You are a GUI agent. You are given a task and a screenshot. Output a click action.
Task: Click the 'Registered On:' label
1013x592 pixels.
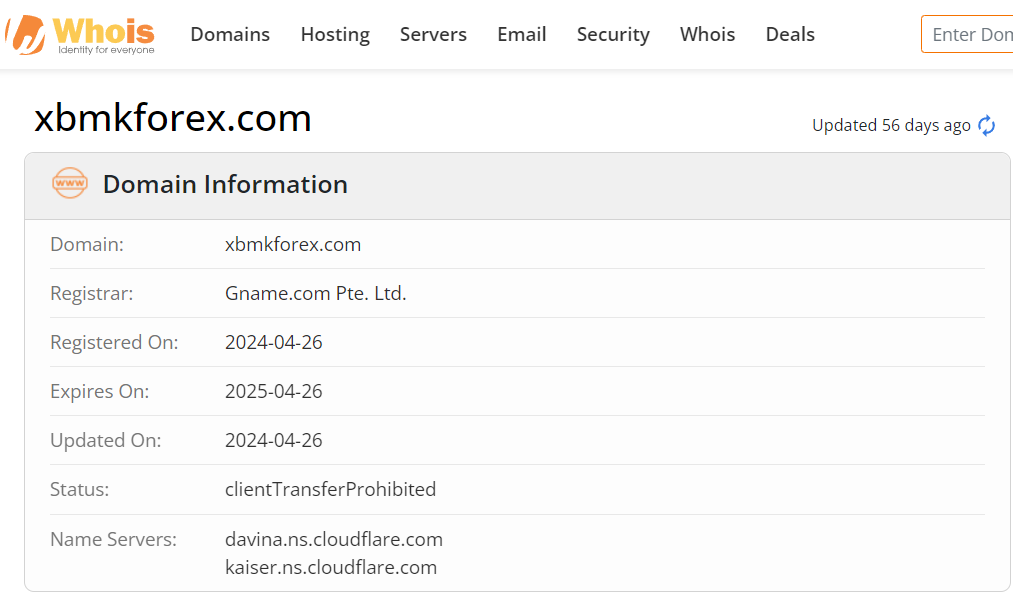[x=114, y=343]
